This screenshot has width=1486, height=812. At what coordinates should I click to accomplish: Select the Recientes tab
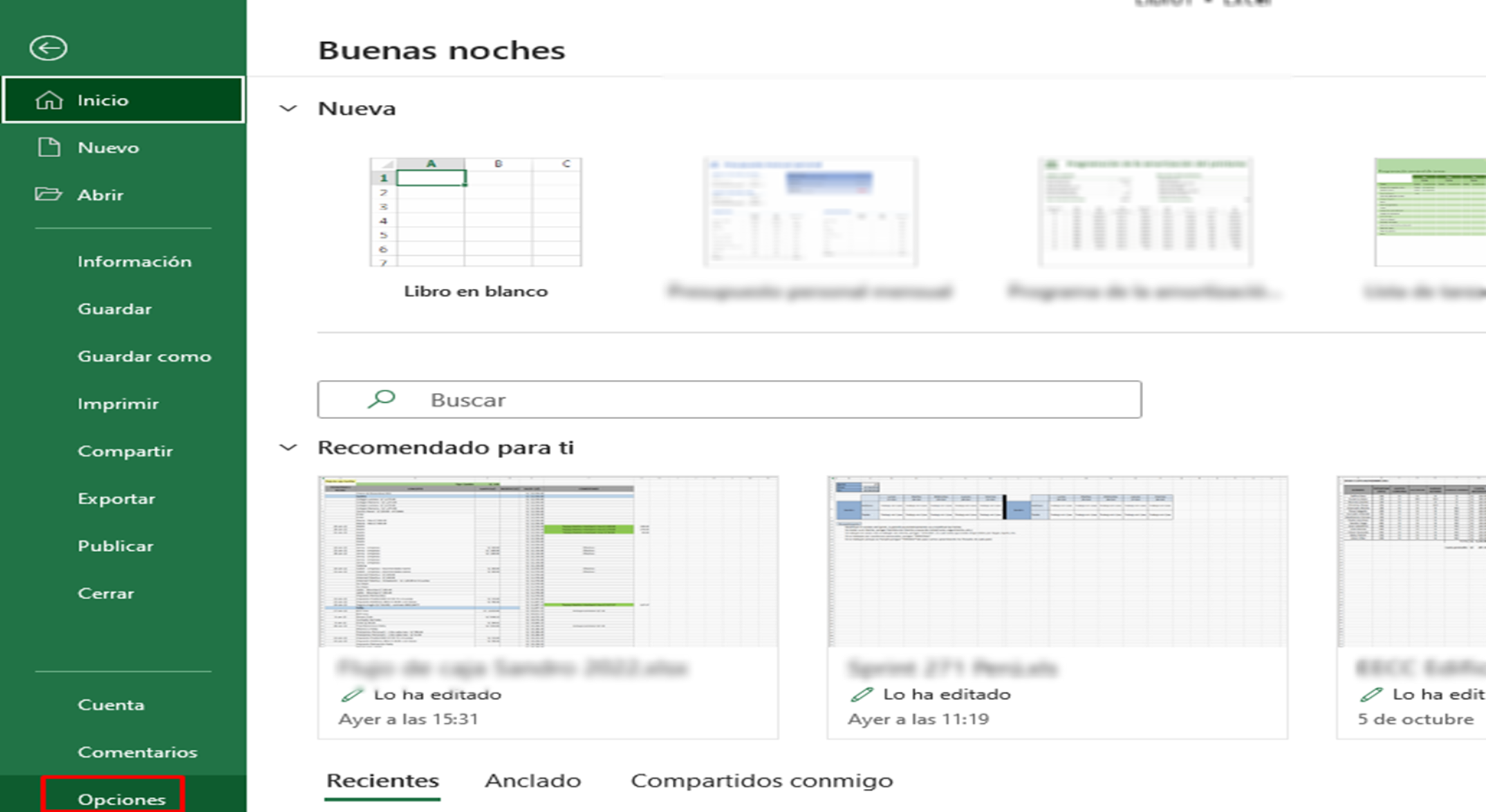tap(382, 781)
